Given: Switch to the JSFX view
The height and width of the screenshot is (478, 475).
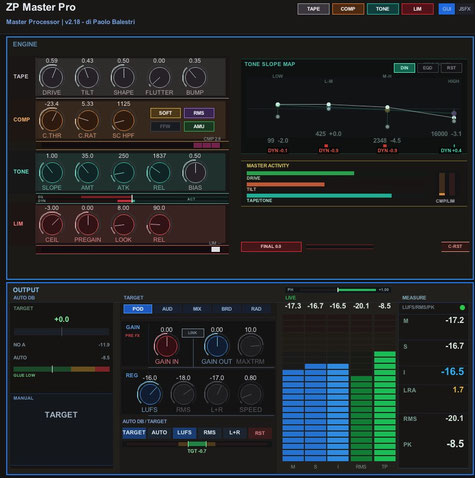Looking at the screenshot, I should click(464, 9).
